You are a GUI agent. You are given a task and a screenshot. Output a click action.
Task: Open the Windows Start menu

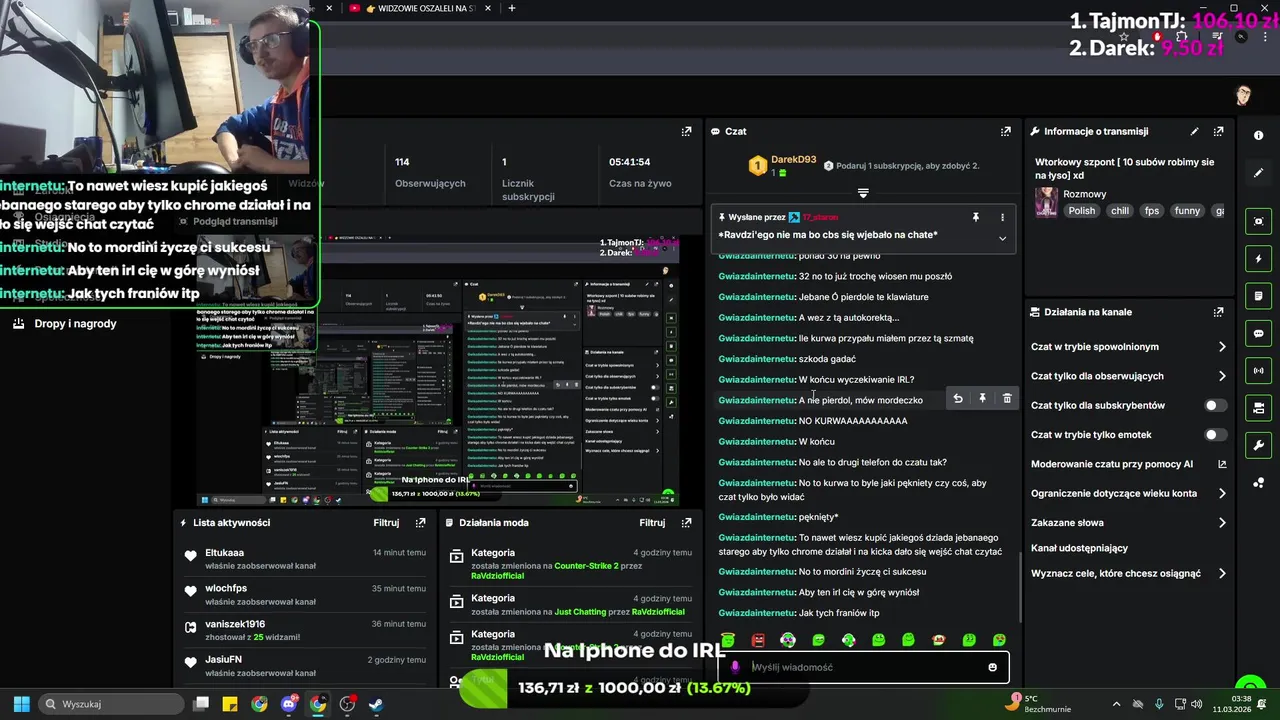tap(21, 704)
